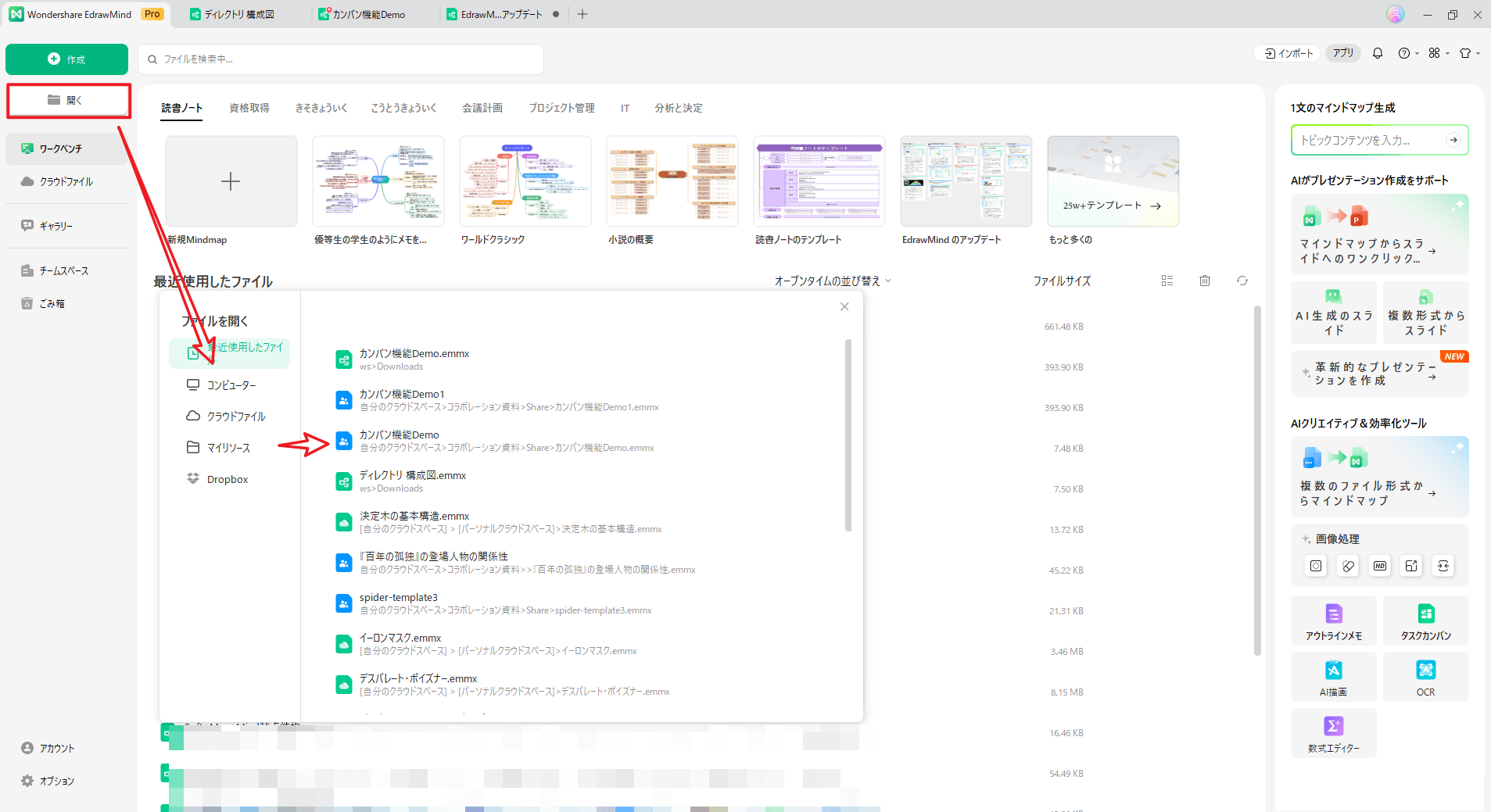This screenshot has width=1491, height=812.
Task: Open the notification bell icon
Action: [x=1378, y=53]
